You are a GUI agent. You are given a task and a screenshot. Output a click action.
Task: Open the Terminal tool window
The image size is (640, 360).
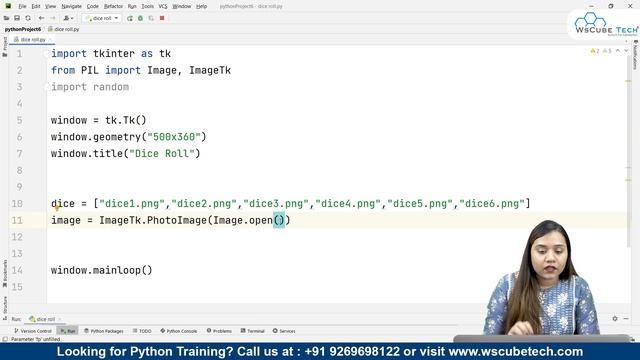(x=253, y=331)
